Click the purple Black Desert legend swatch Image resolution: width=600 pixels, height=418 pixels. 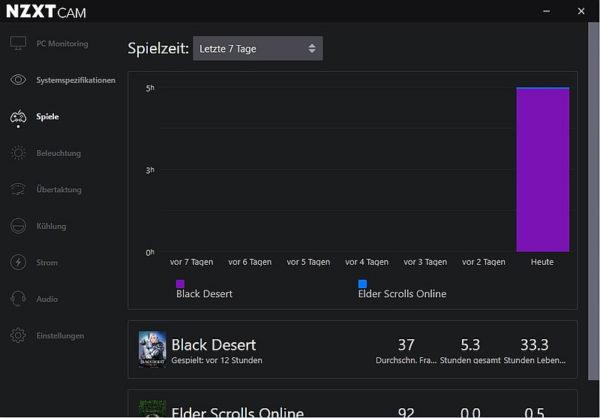pyautogui.click(x=180, y=284)
